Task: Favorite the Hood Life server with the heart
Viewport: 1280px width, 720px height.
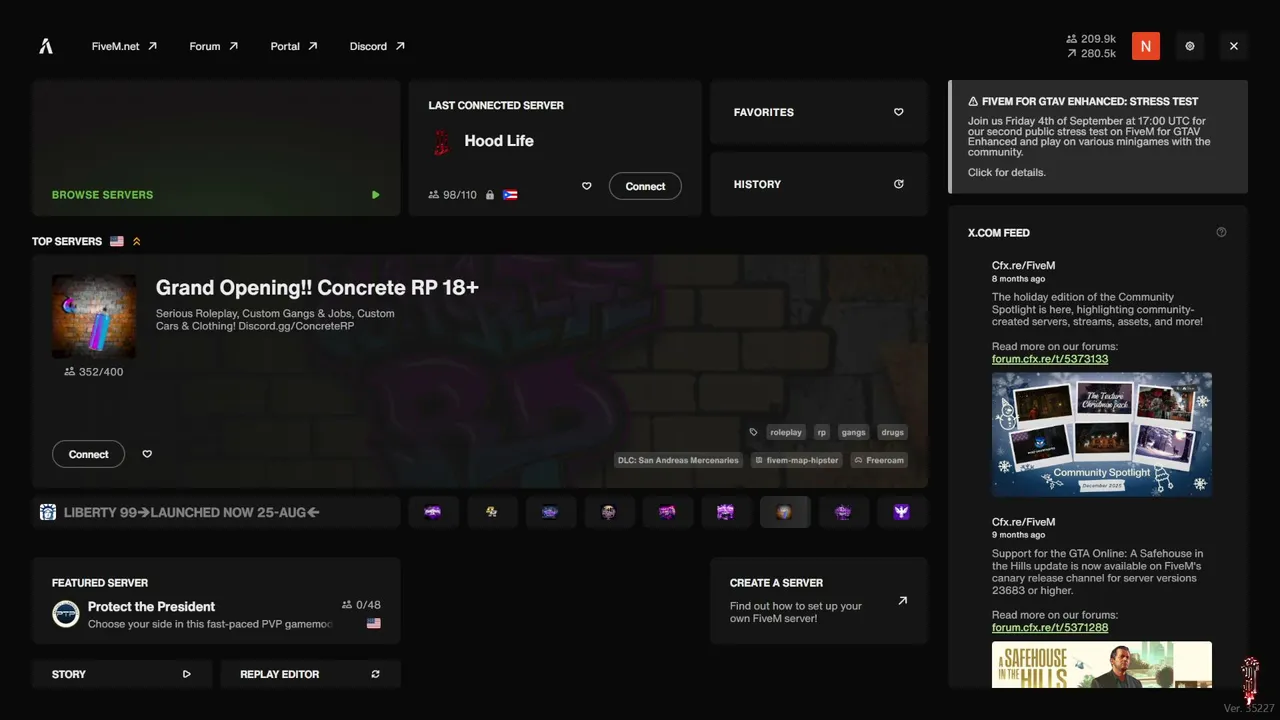Action: tap(587, 186)
